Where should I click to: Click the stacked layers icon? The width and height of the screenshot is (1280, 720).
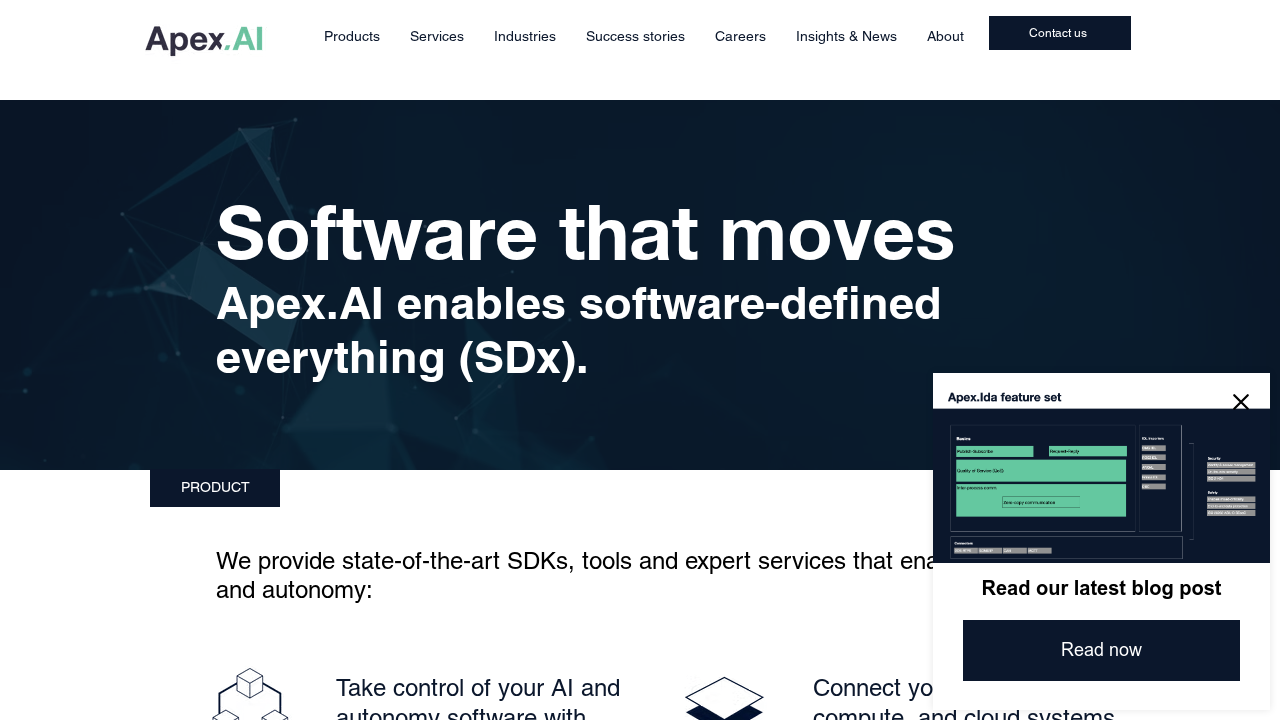click(724, 698)
